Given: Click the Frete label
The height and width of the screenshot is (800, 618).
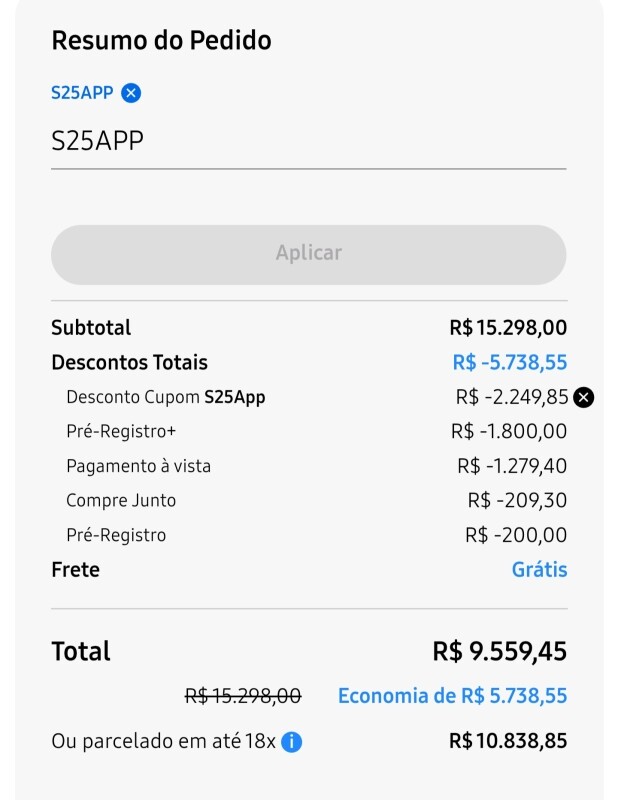Looking at the screenshot, I should [x=76, y=570].
